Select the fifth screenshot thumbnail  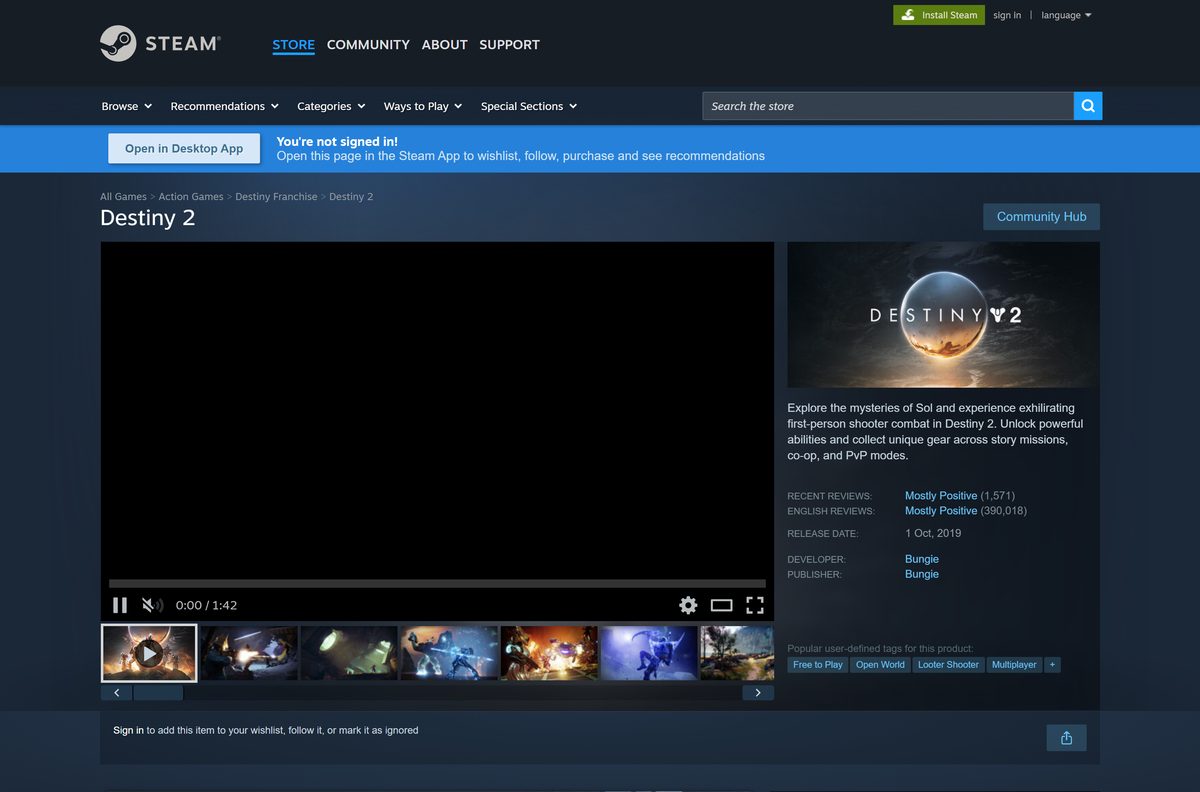point(549,653)
